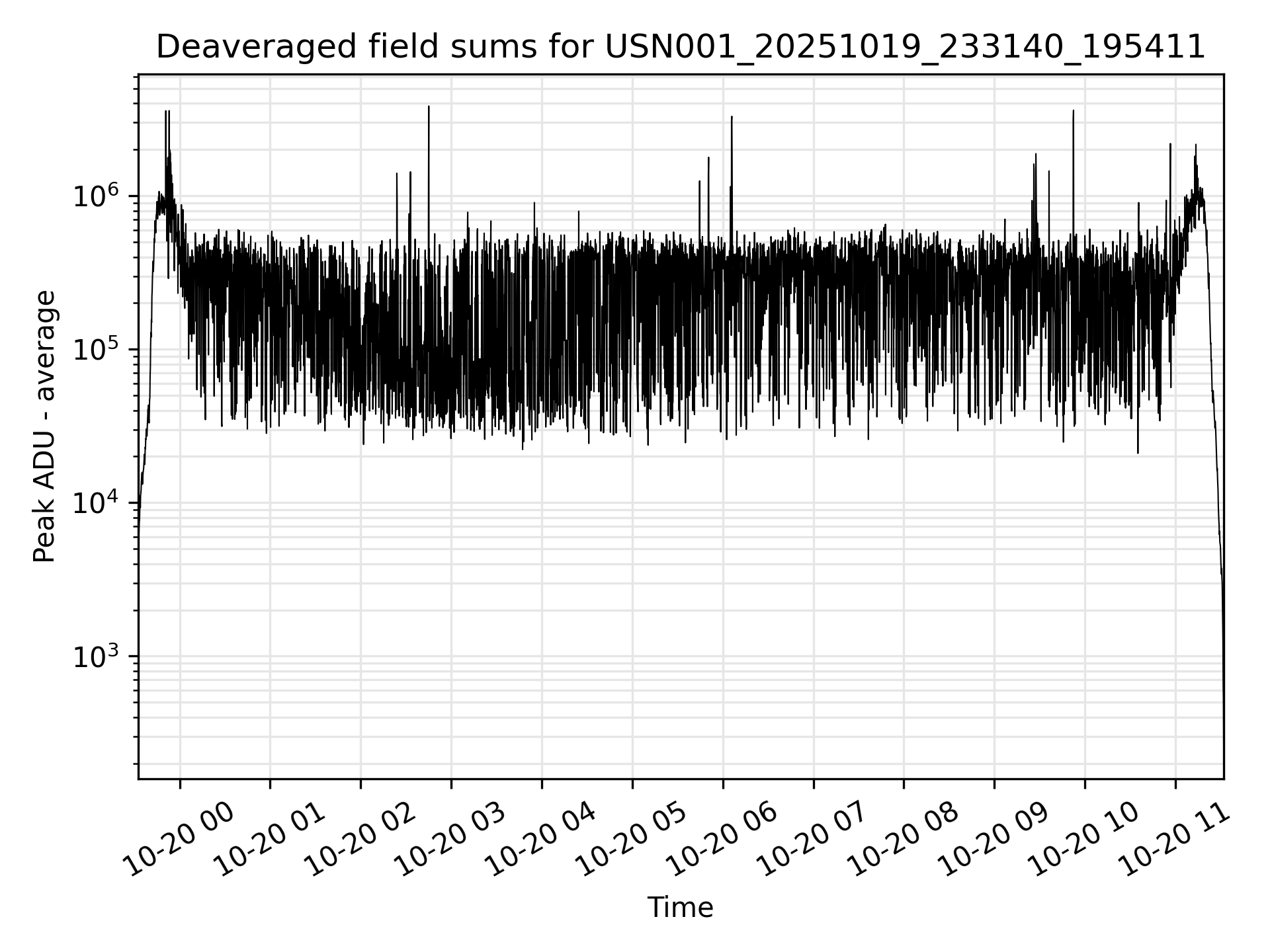Click the 10^4 y-axis tick label

[97, 503]
